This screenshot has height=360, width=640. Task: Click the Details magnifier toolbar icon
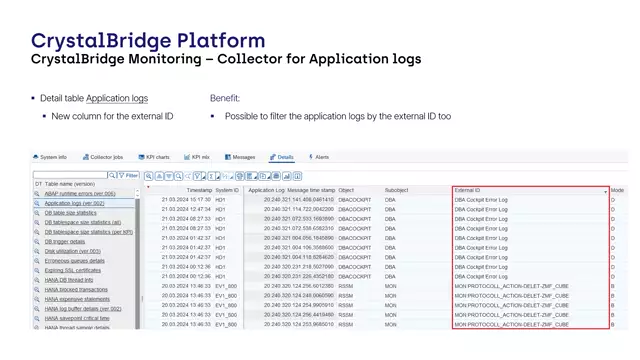click(x=149, y=176)
